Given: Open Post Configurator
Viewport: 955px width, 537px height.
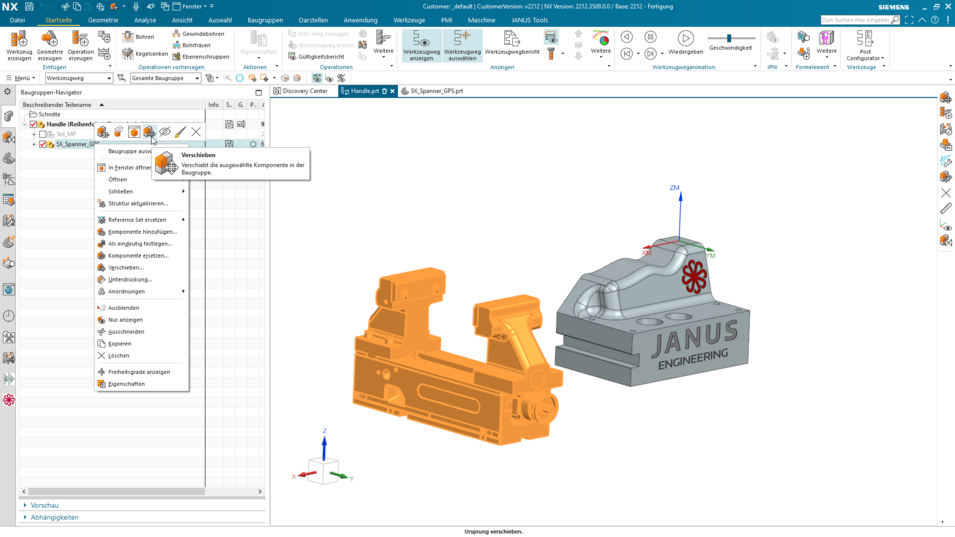Looking at the screenshot, I should pos(865,46).
